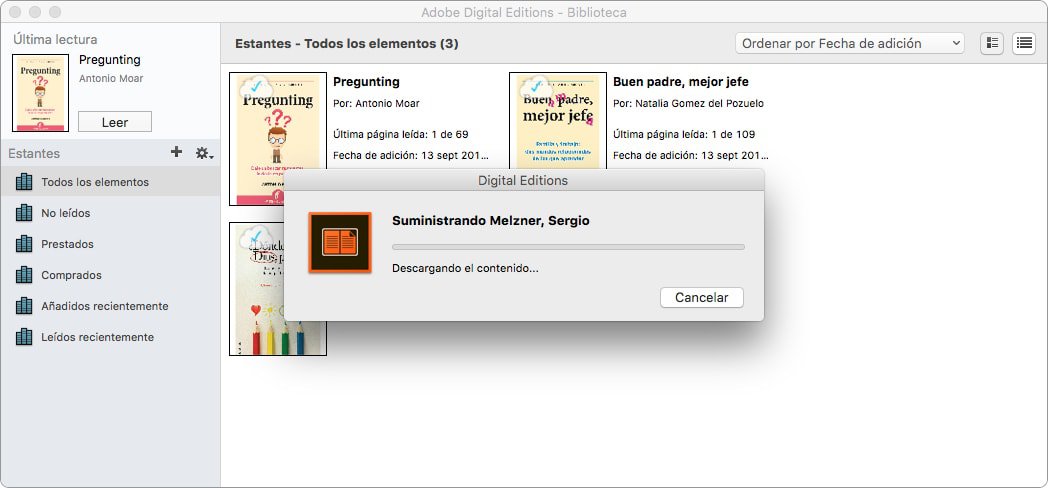
Task: Cancel the download in Digital Editions dialog
Action: click(702, 297)
